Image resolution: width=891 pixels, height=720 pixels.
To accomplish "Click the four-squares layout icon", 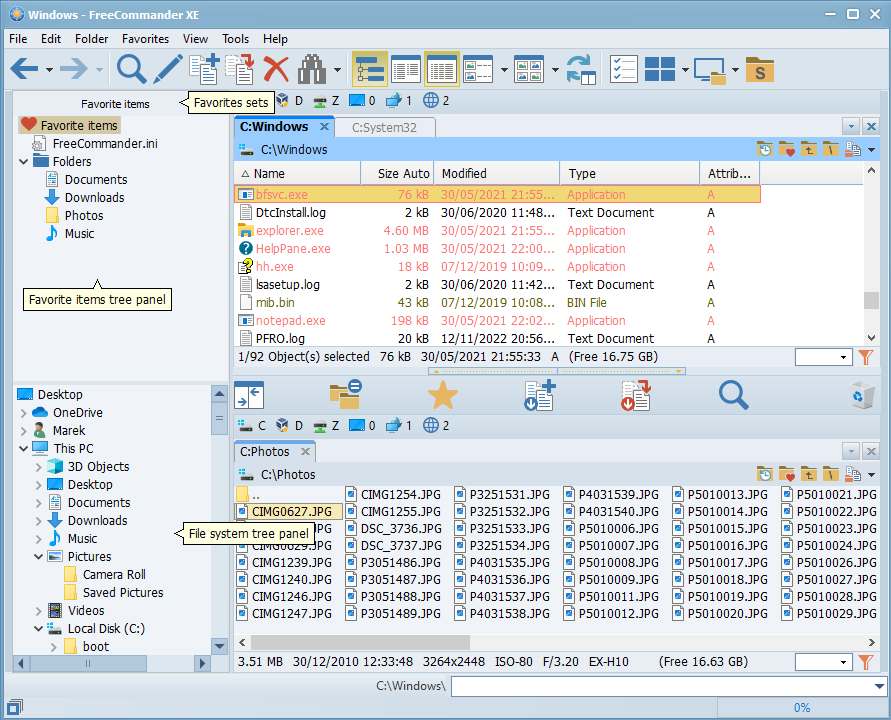I will tap(660, 69).
